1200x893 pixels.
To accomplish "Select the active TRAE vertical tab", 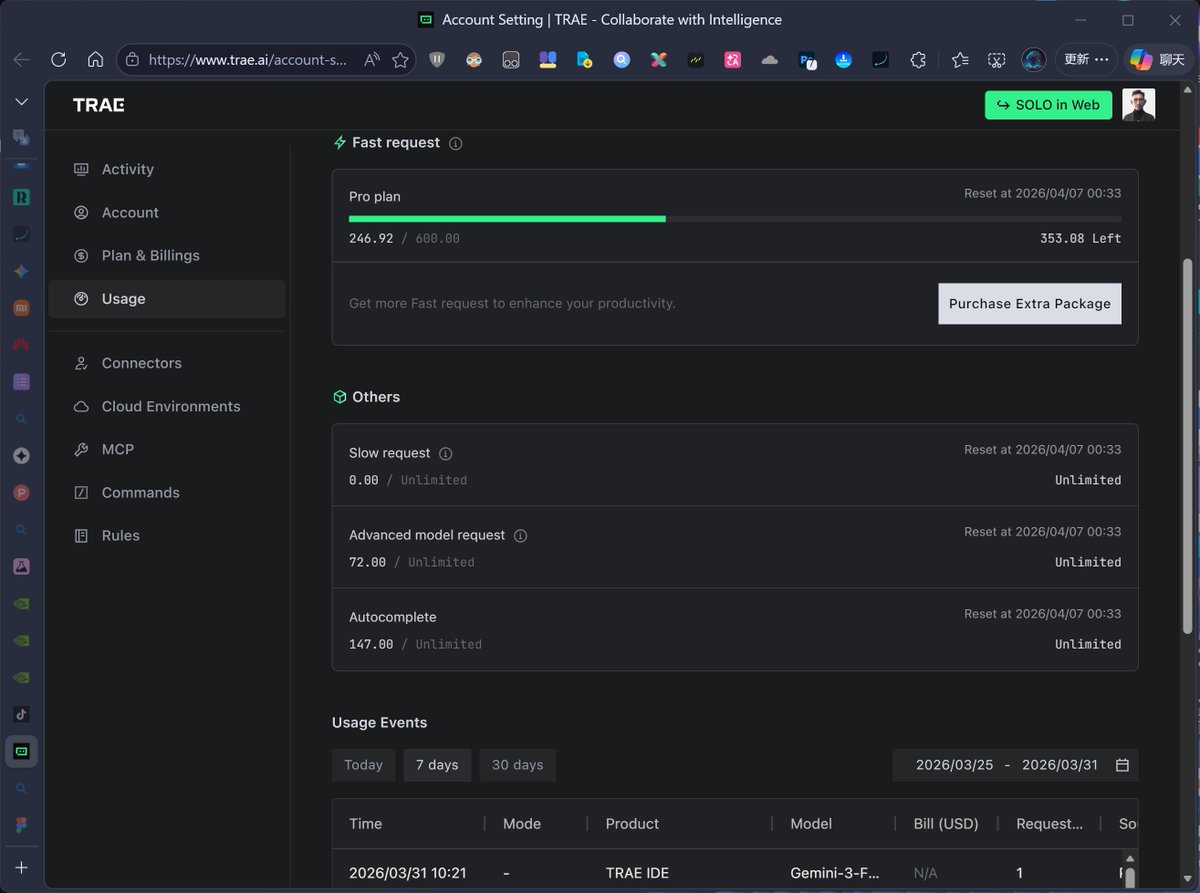I will click(21, 751).
